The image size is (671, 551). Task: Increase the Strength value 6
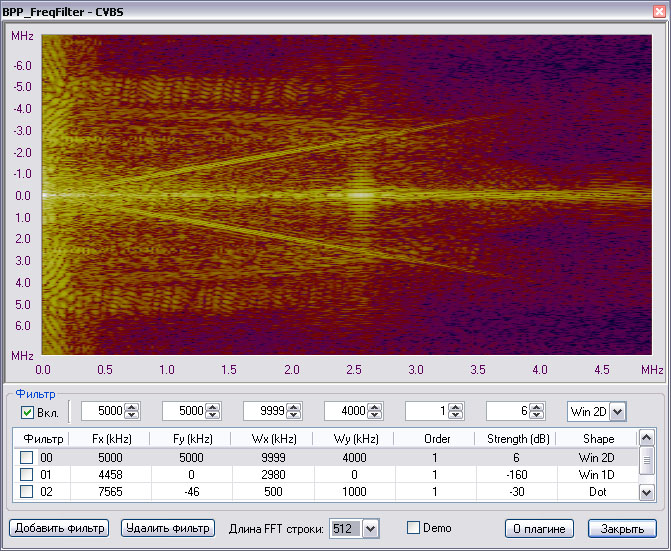tap(537, 407)
